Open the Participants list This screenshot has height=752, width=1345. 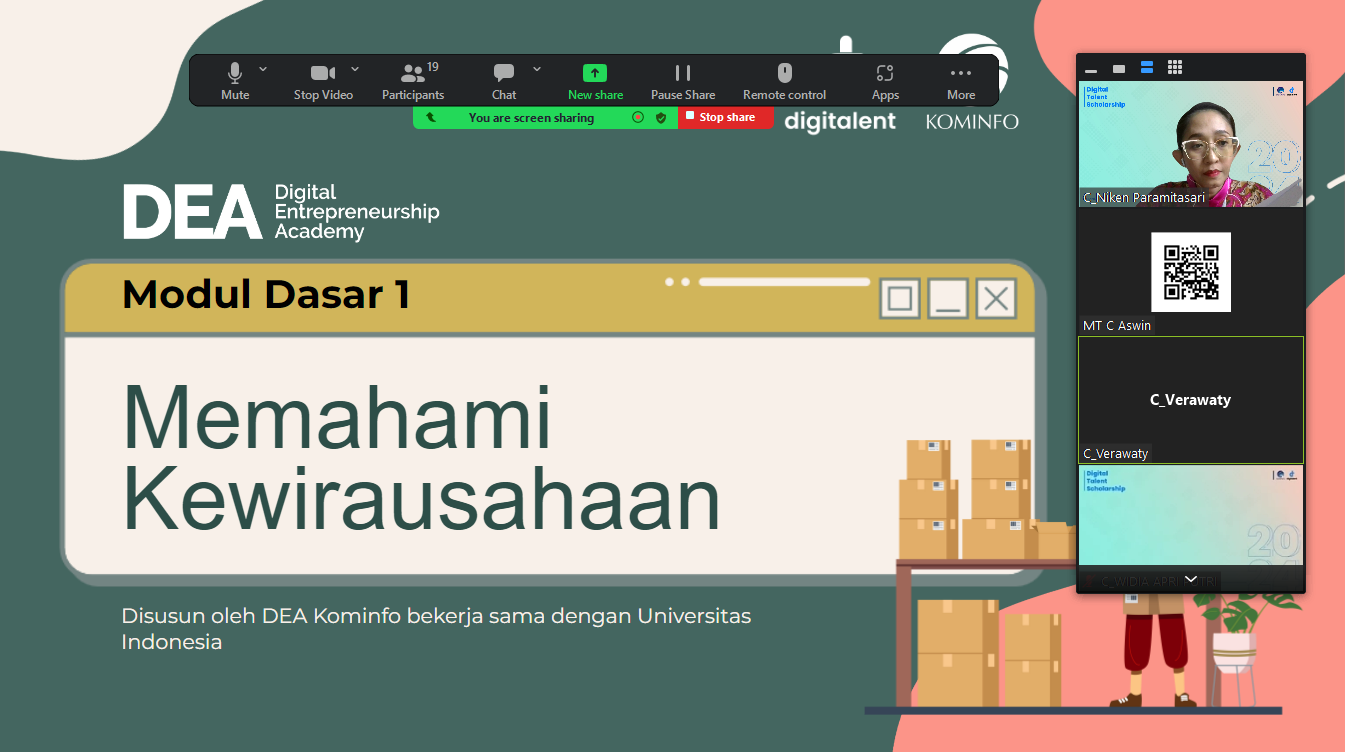(413, 81)
